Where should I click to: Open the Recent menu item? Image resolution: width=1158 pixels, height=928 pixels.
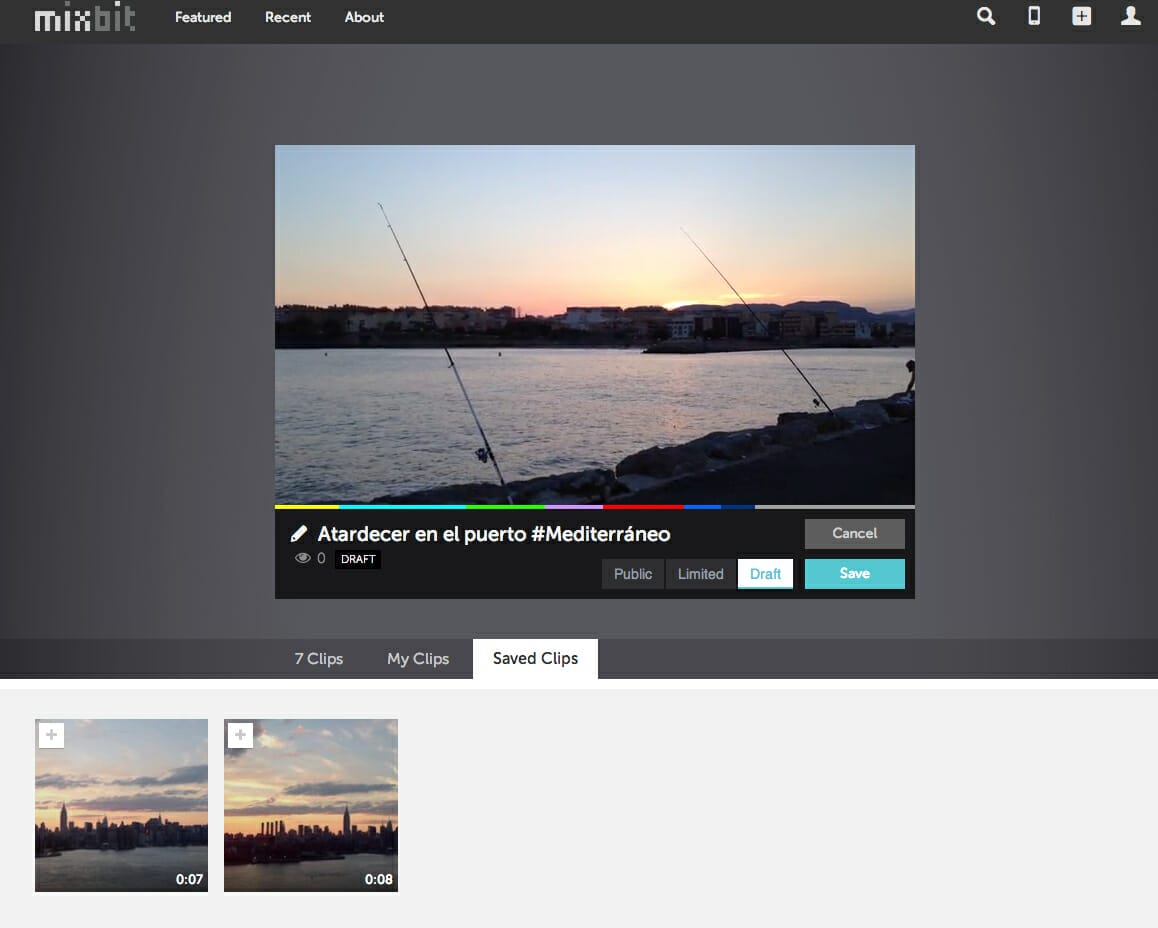point(287,17)
